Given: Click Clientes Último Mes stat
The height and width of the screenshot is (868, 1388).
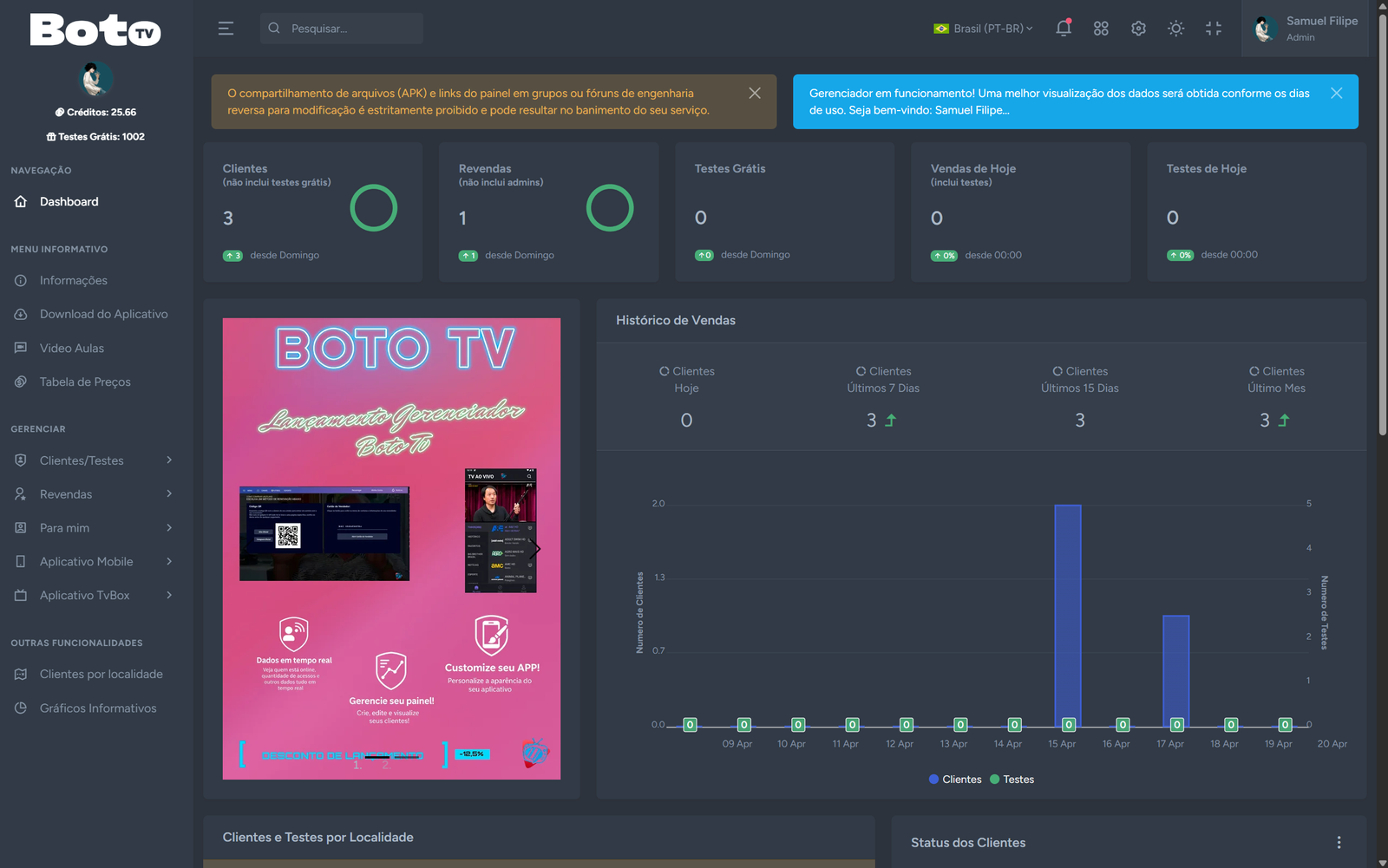Looking at the screenshot, I should pos(1276,397).
